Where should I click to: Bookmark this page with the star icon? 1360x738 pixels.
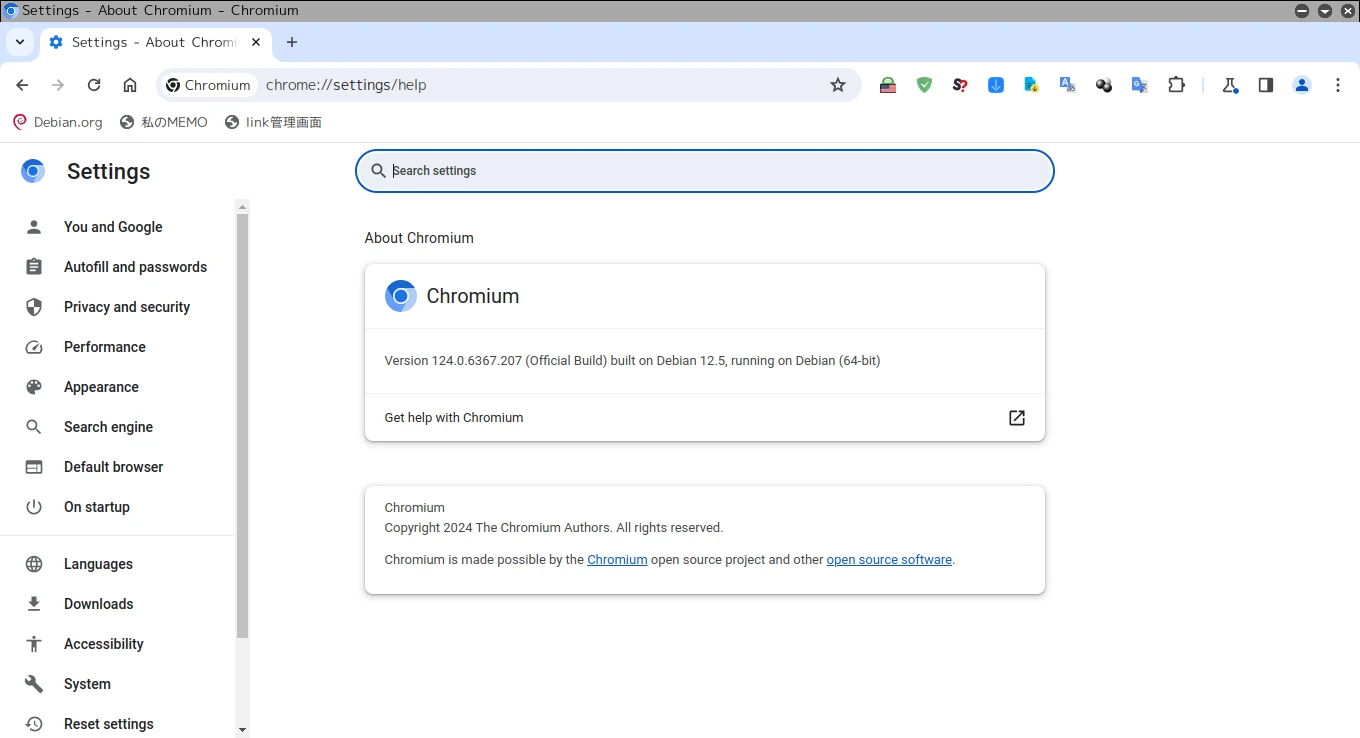click(838, 85)
